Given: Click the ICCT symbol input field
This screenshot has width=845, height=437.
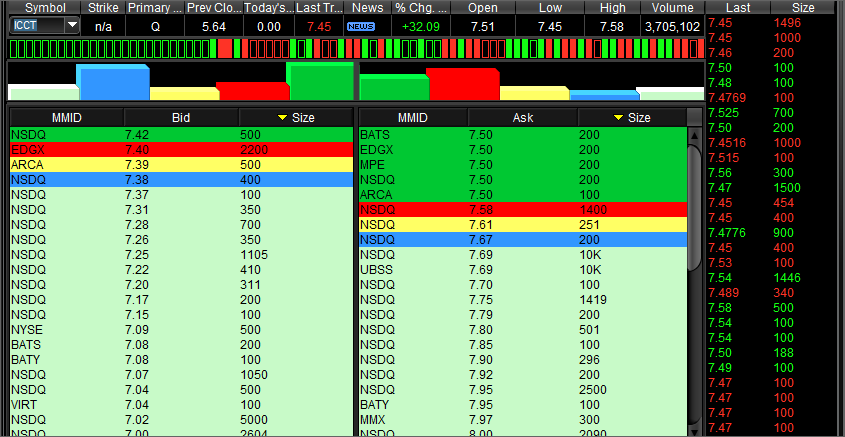Looking at the screenshot, I should coord(38,26).
